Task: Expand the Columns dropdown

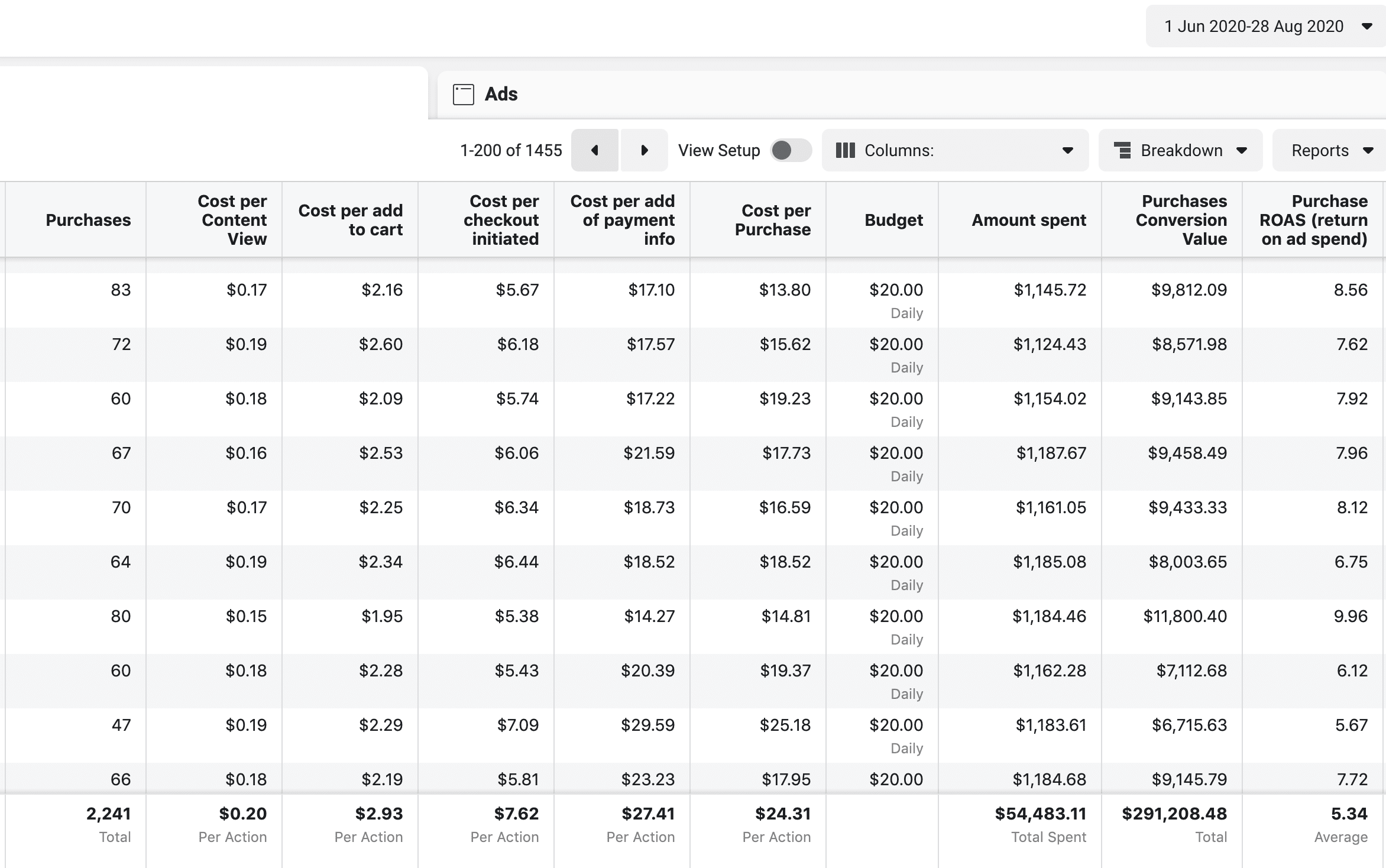Action: click(1067, 151)
